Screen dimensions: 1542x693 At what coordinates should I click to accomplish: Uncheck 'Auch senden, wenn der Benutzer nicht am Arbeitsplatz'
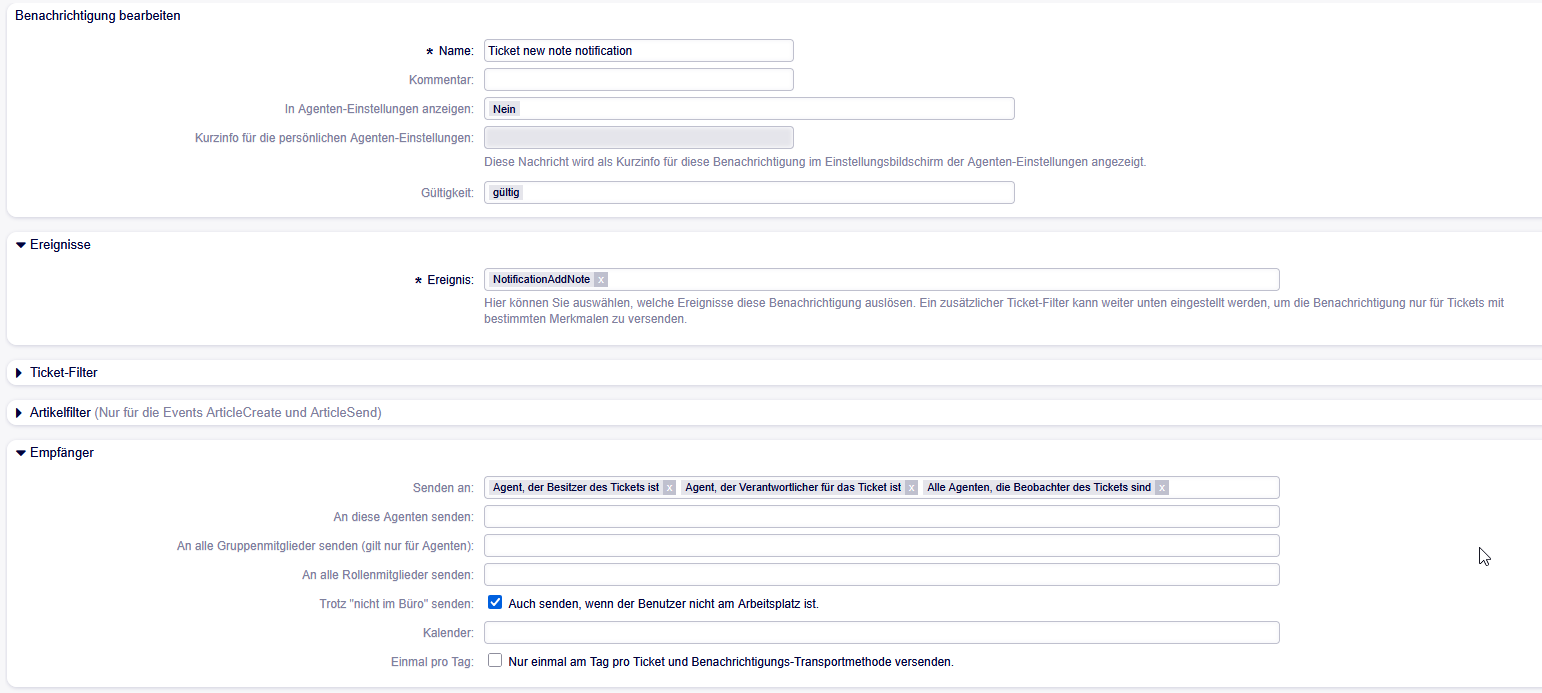(495, 603)
